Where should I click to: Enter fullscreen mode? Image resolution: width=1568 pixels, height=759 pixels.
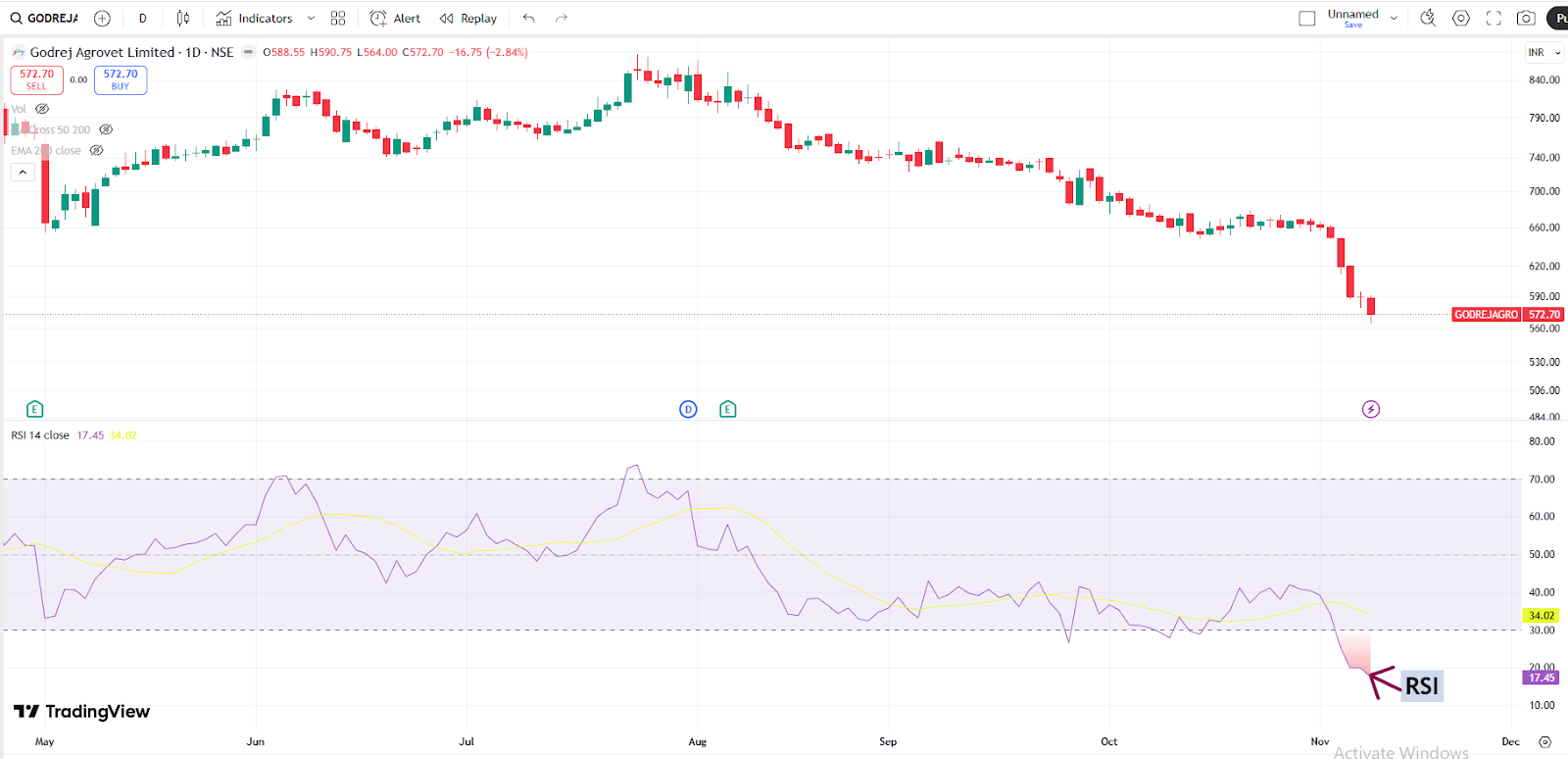(x=1494, y=18)
